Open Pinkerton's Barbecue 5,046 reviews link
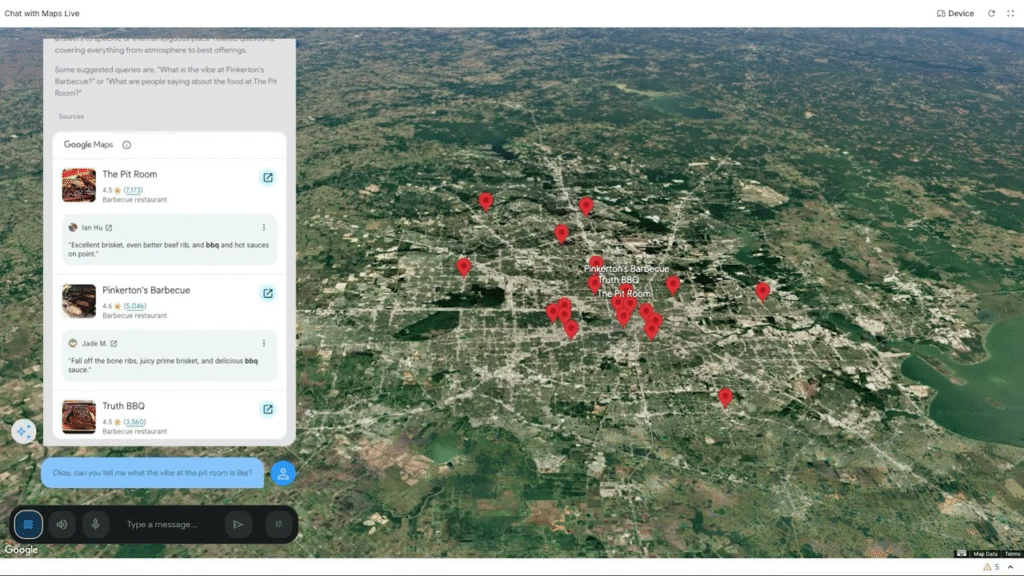The image size is (1024, 576). click(x=134, y=306)
